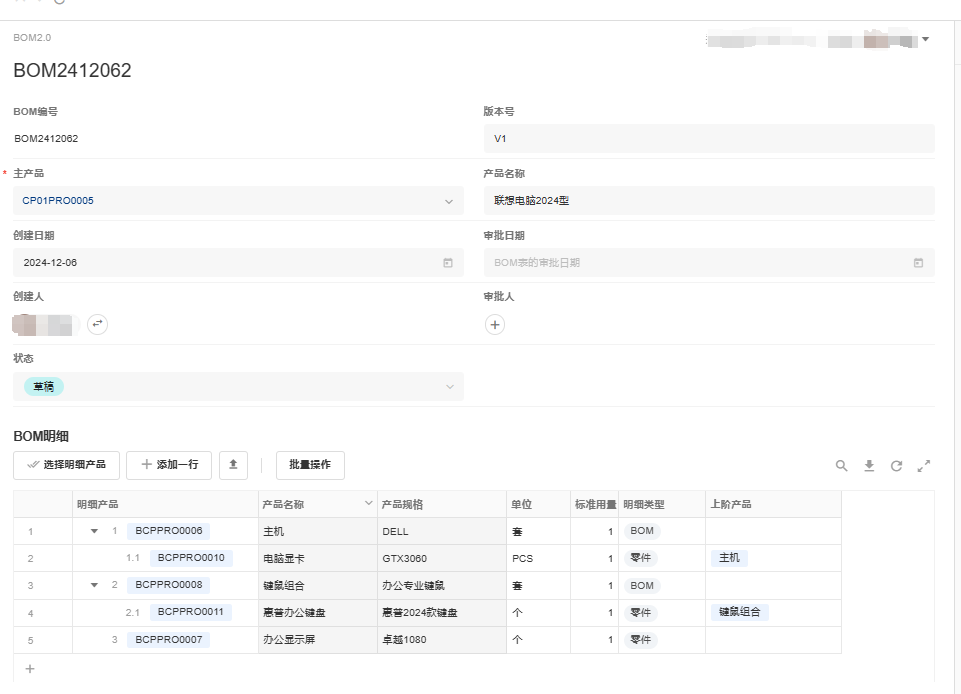The image size is (961, 694).
Task: Open the user account menu at top right
Action: click(x=925, y=40)
